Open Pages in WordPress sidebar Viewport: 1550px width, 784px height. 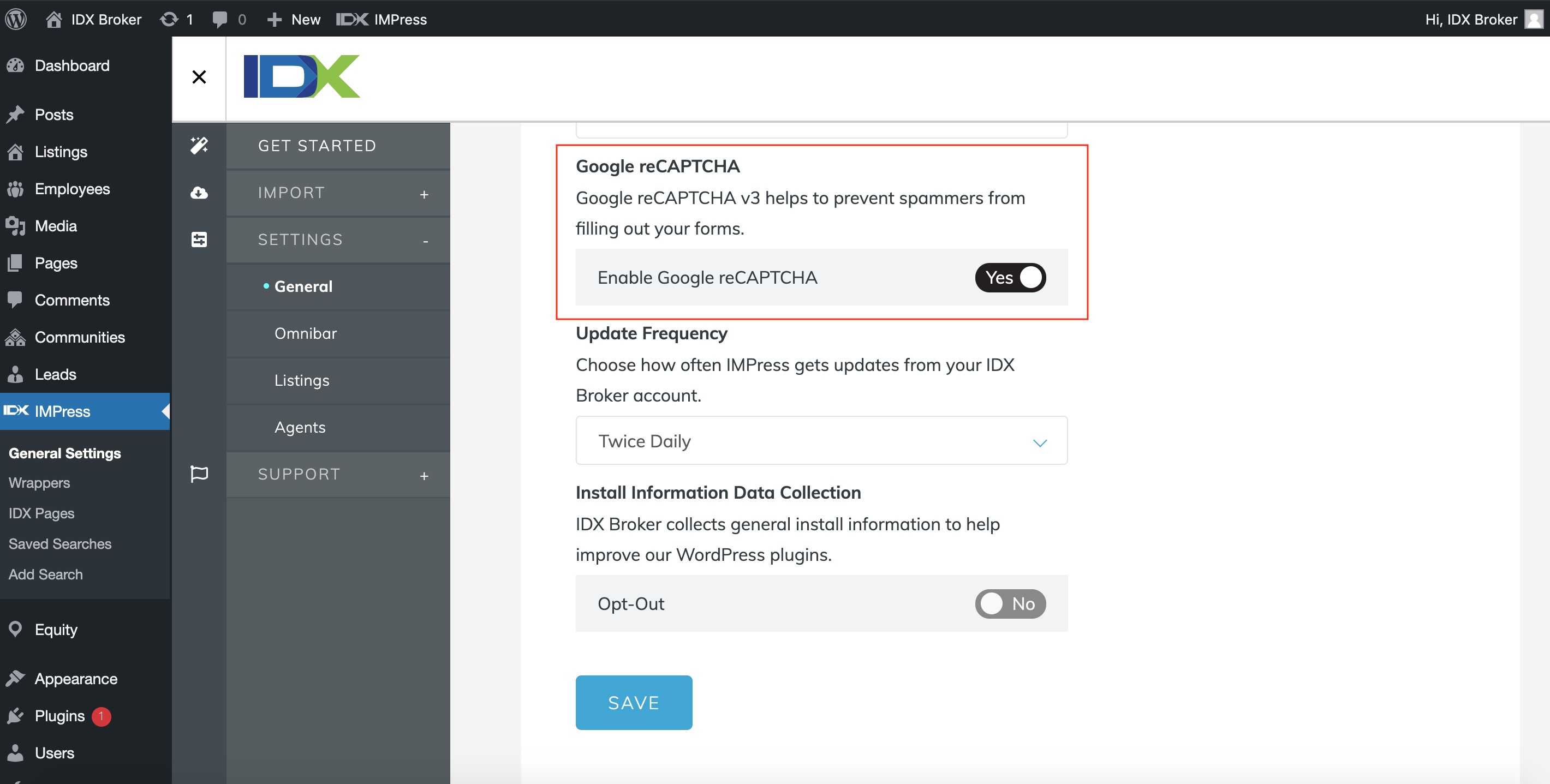86,263
